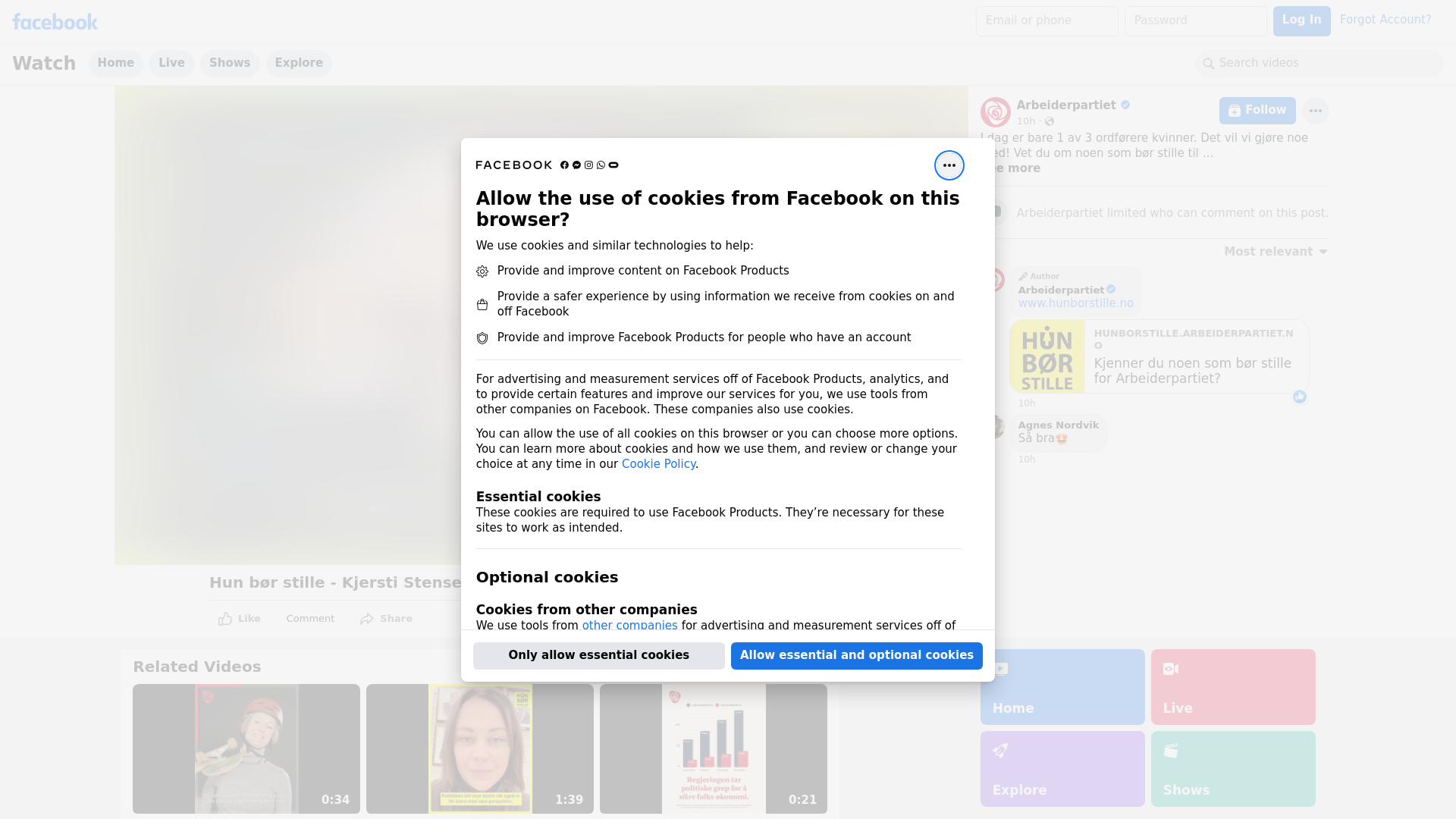The image size is (1456, 819).
Task: Open Arbeiderpartiet post options ellipsis
Action: [x=1315, y=111]
